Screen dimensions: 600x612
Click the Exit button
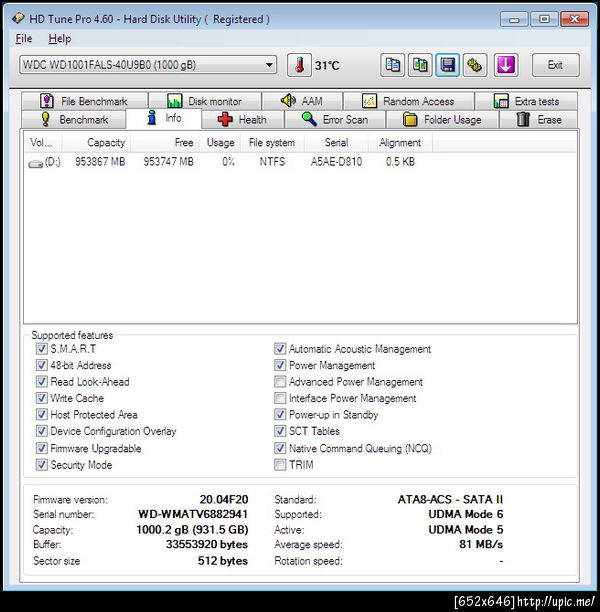[555, 65]
